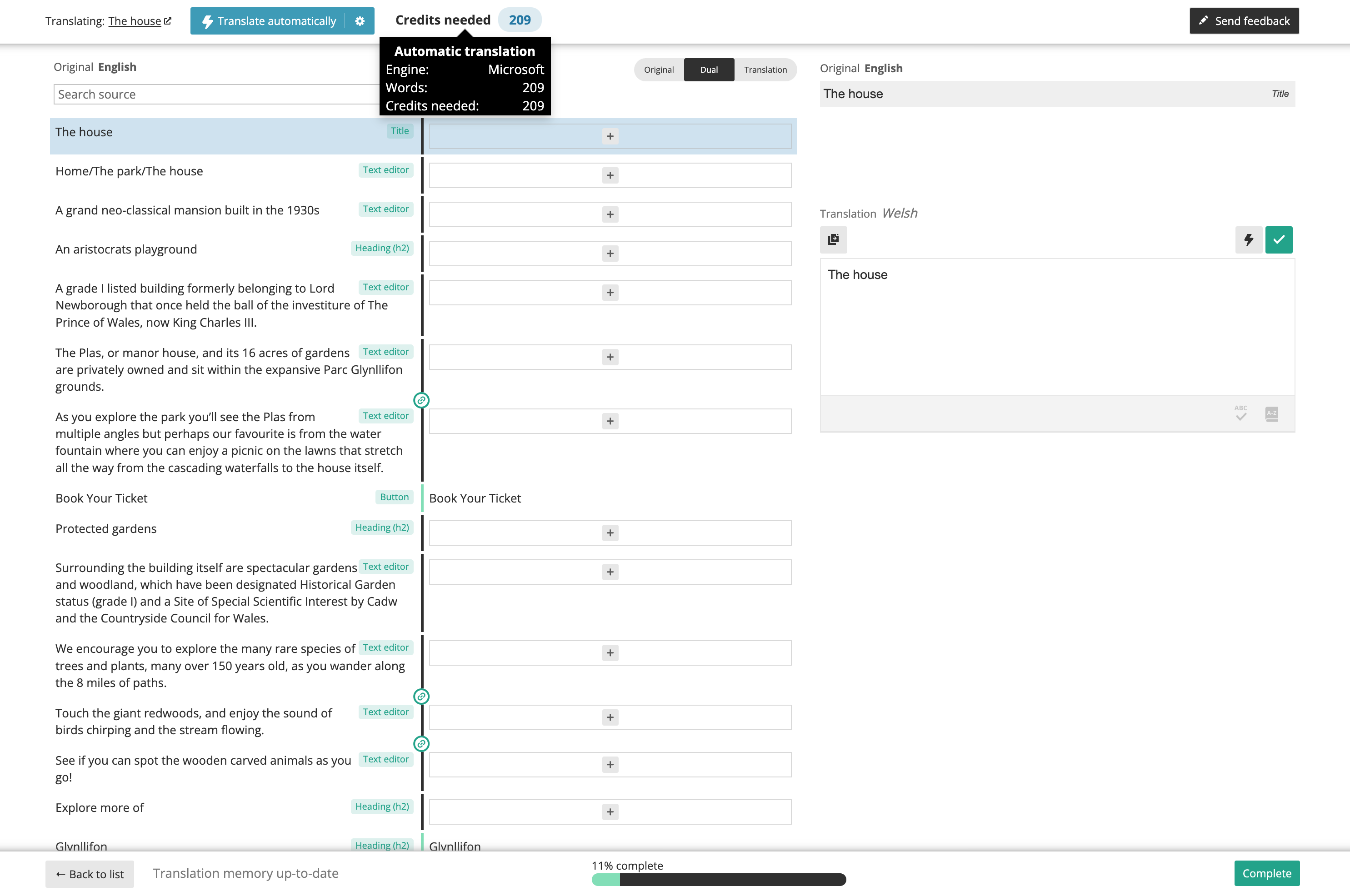This screenshot has height=896, width=1350.
Task: Add translation for The Plas manor house row
Action: tap(610, 357)
